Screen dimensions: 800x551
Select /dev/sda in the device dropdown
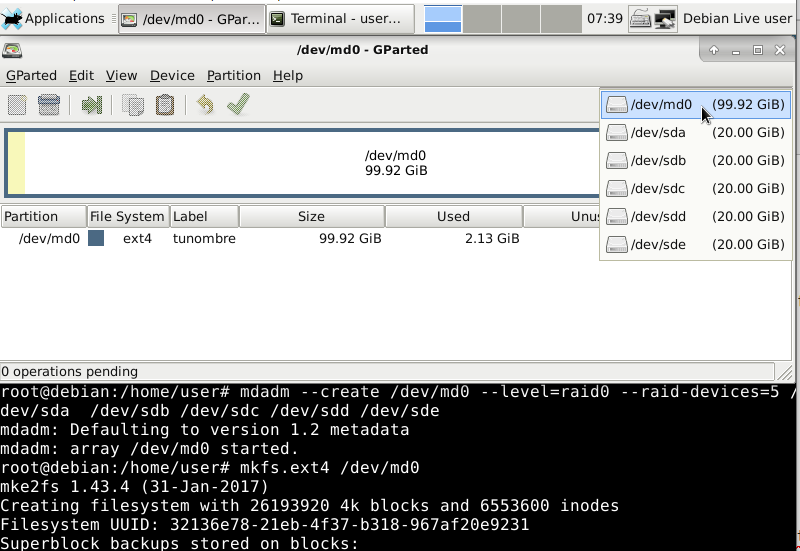pyautogui.click(x=696, y=133)
